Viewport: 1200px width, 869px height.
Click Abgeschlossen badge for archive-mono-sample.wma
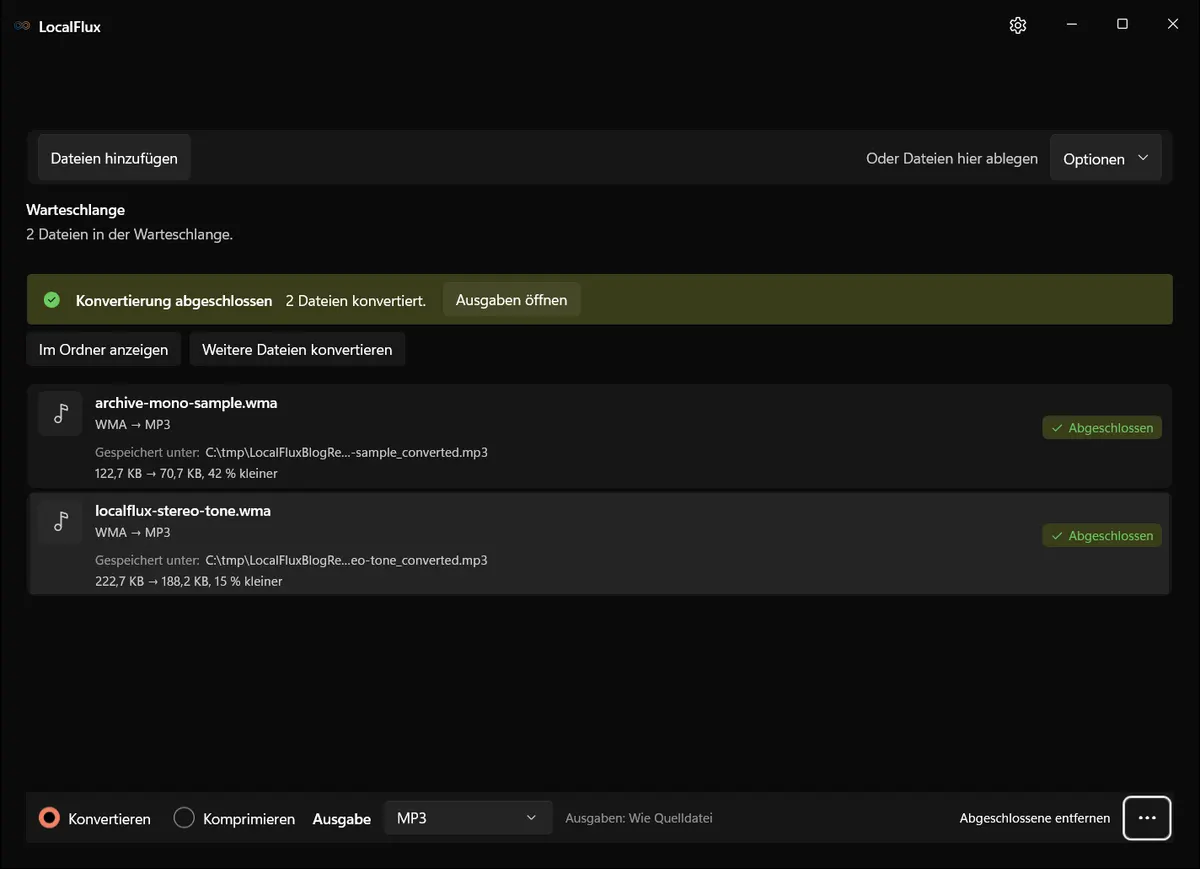(1102, 428)
